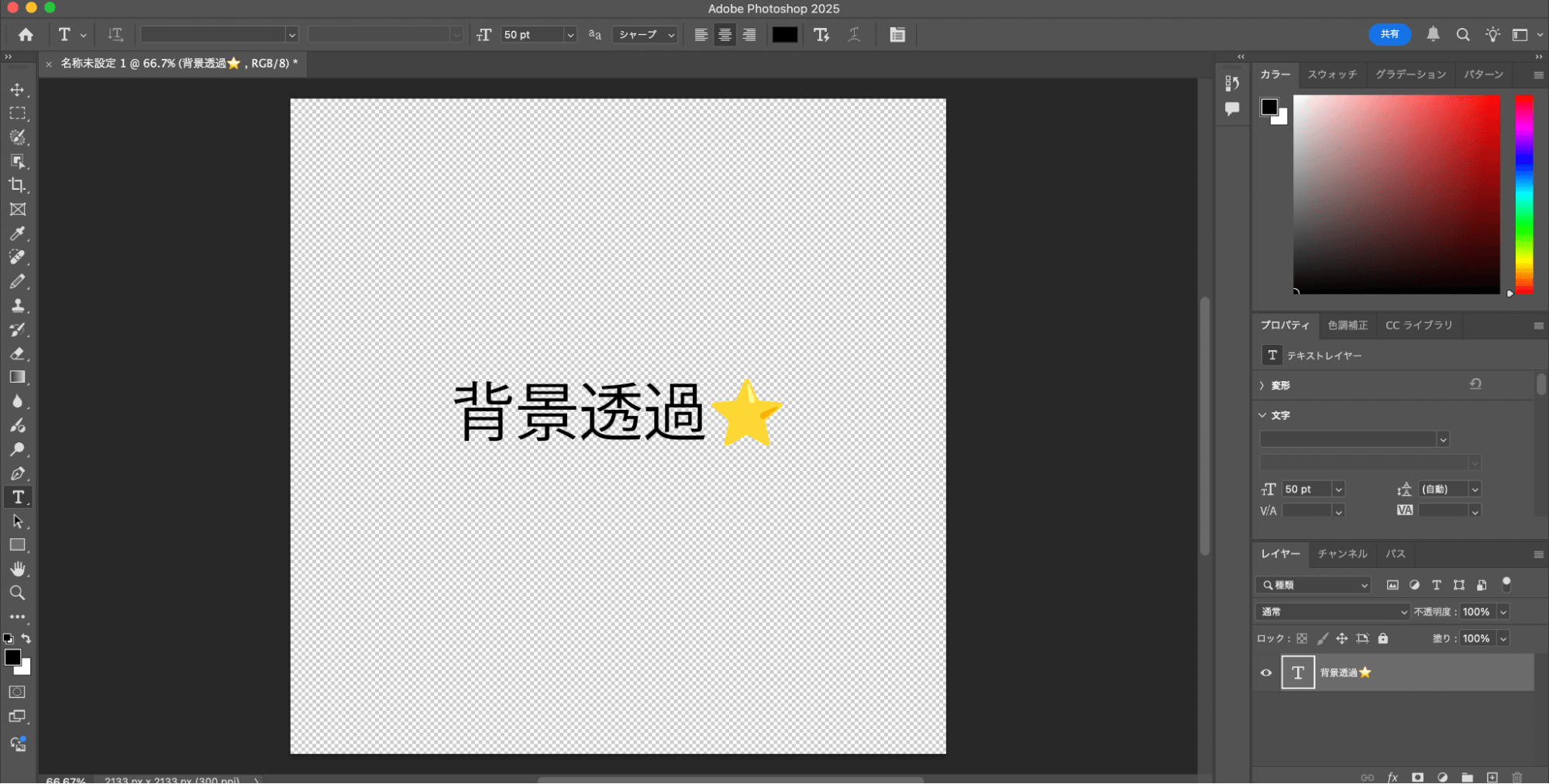Select the Path Selection tool
The height and width of the screenshot is (784, 1549).
[x=17, y=521]
